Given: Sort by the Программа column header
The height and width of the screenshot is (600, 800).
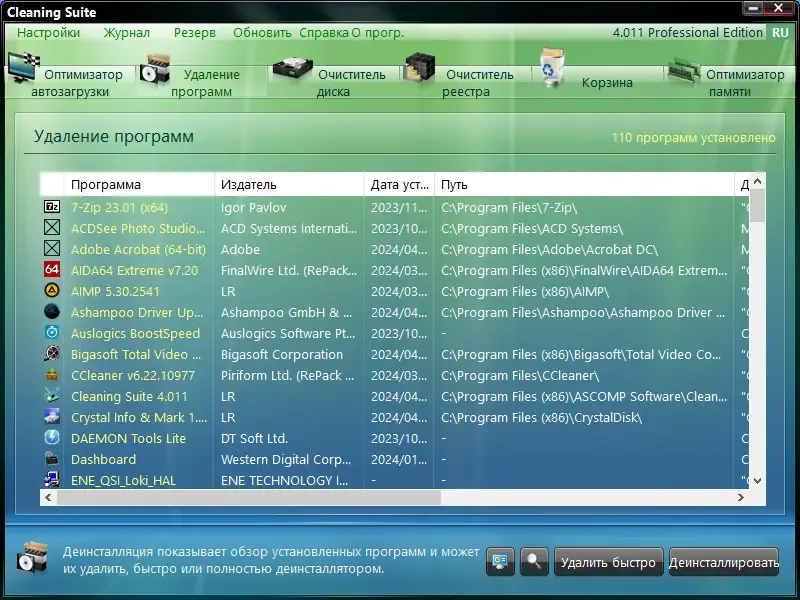Looking at the screenshot, I should tap(139, 184).
